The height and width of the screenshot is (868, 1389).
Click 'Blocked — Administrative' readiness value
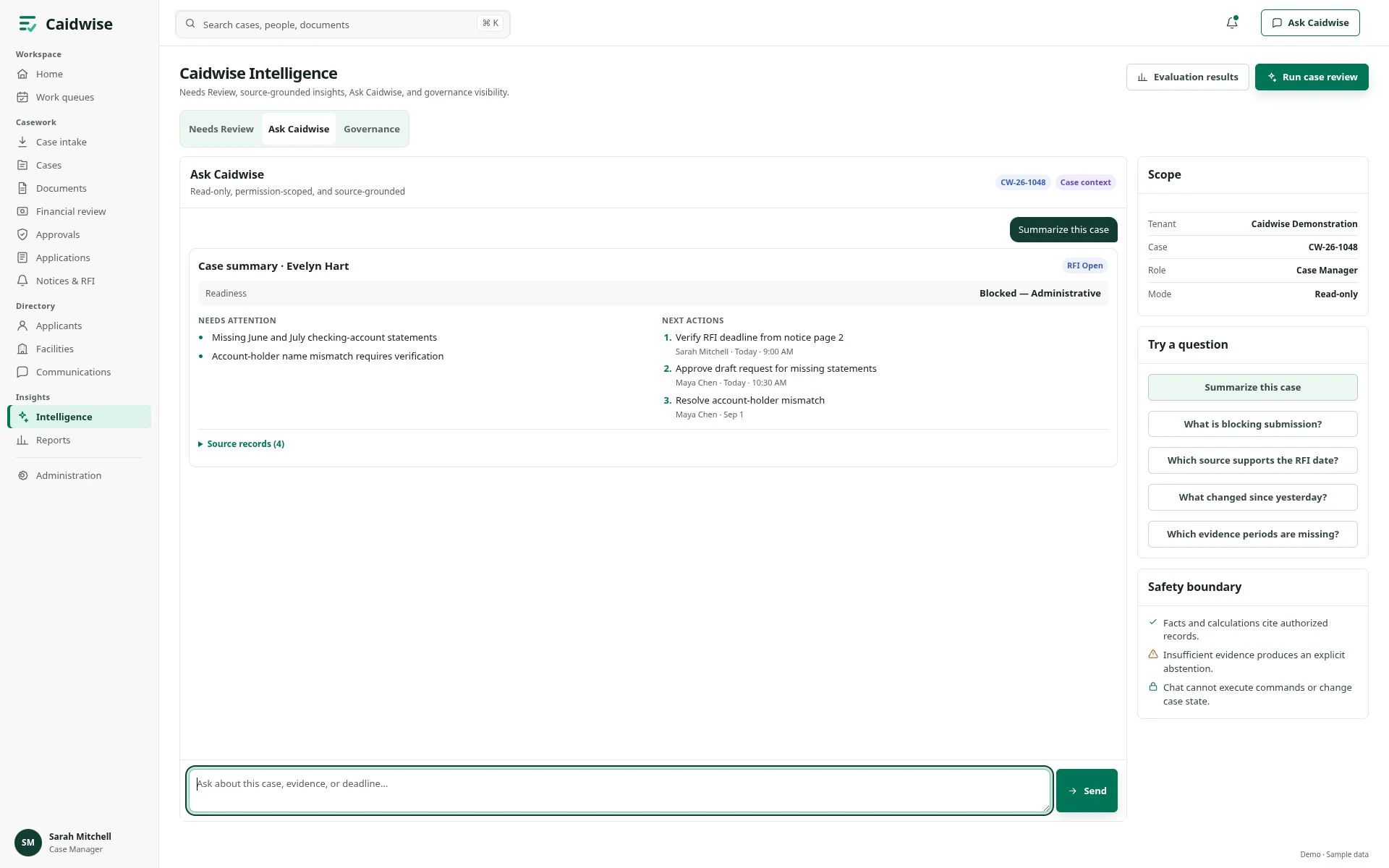point(1040,293)
